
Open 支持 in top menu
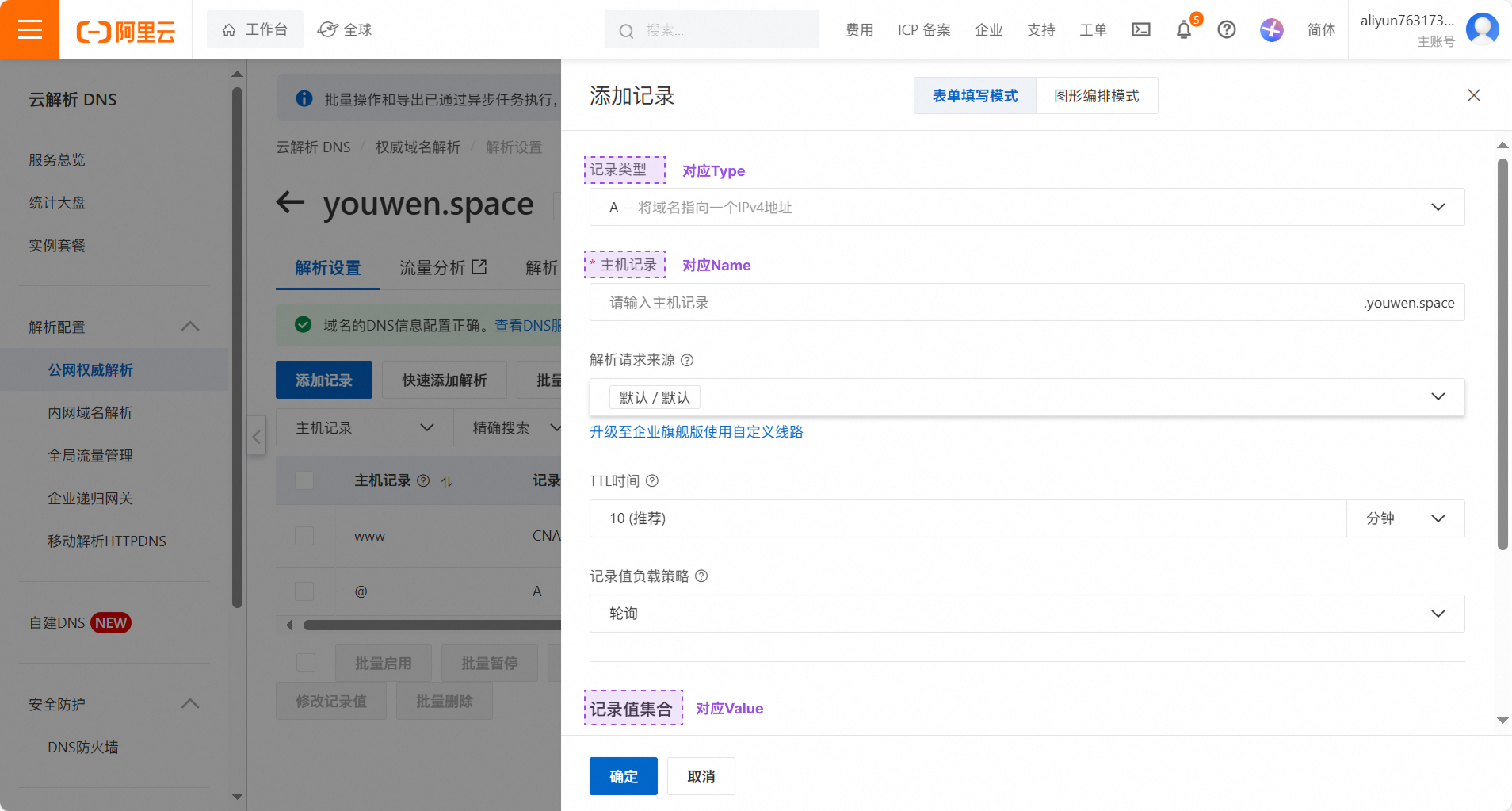[x=1041, y=30]
